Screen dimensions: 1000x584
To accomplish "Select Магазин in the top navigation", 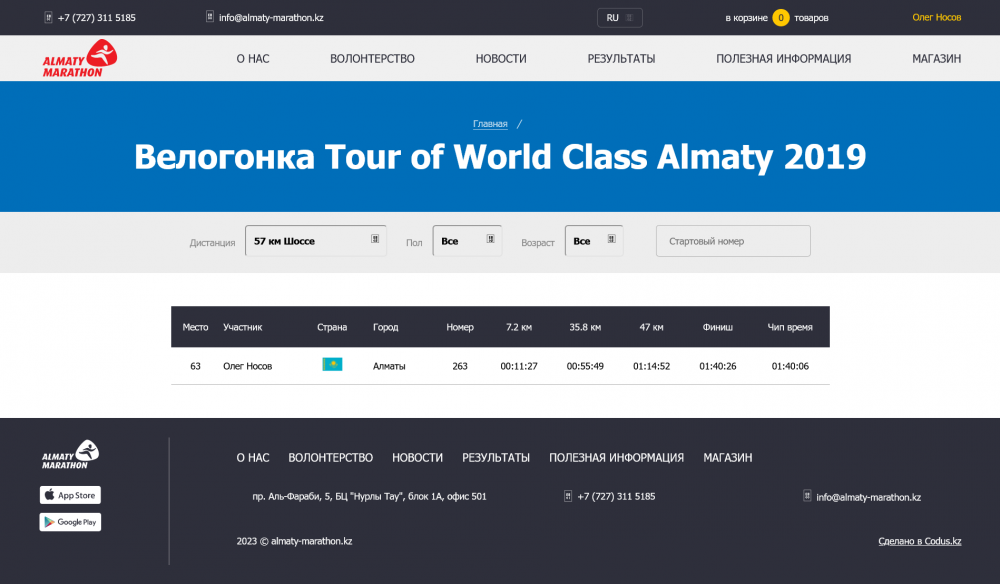I will tap(936, 59).
